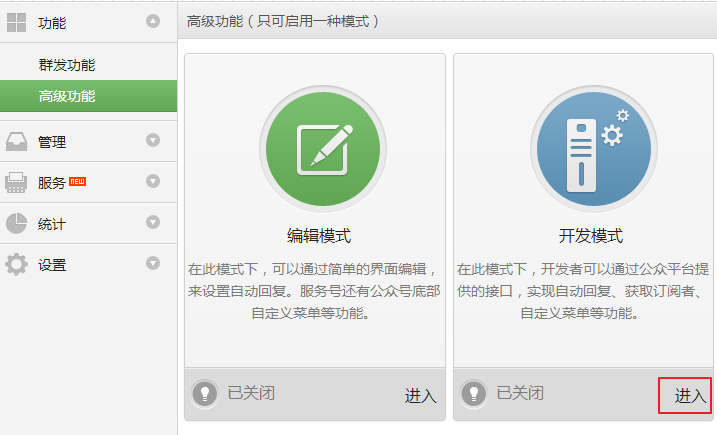Toggle the lightbulb switch in 开发模式 card
This screenshot has height=435, width=717.
click(x=474, y=393)
